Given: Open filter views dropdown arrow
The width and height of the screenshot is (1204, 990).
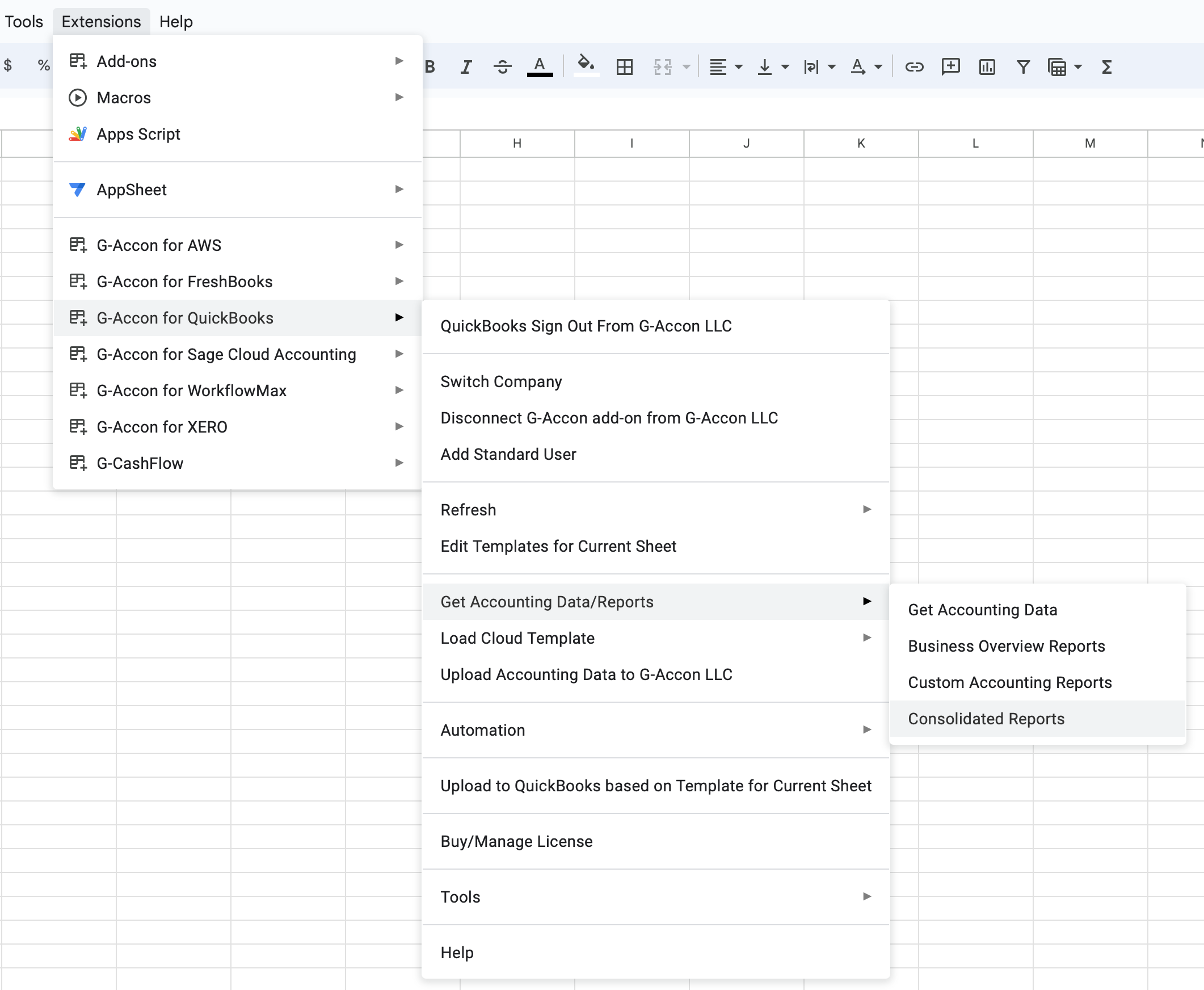Looking at the screenshot, I should (x=1078, y=68).
